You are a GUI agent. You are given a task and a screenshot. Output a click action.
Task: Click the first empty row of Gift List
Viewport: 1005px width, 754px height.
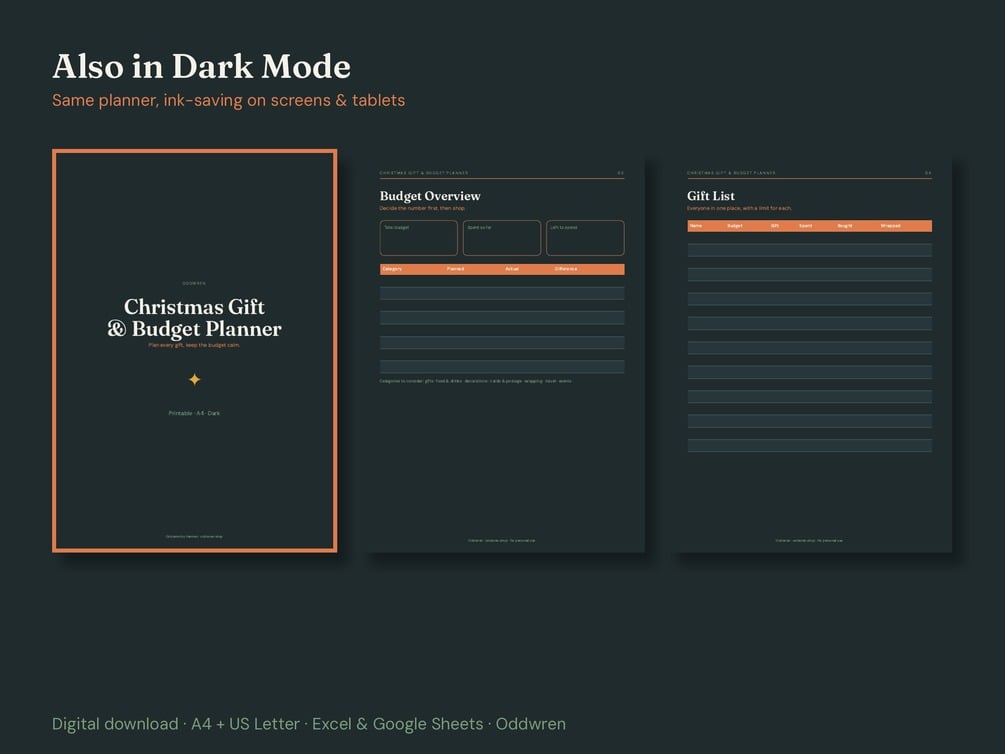pos(810,250)
